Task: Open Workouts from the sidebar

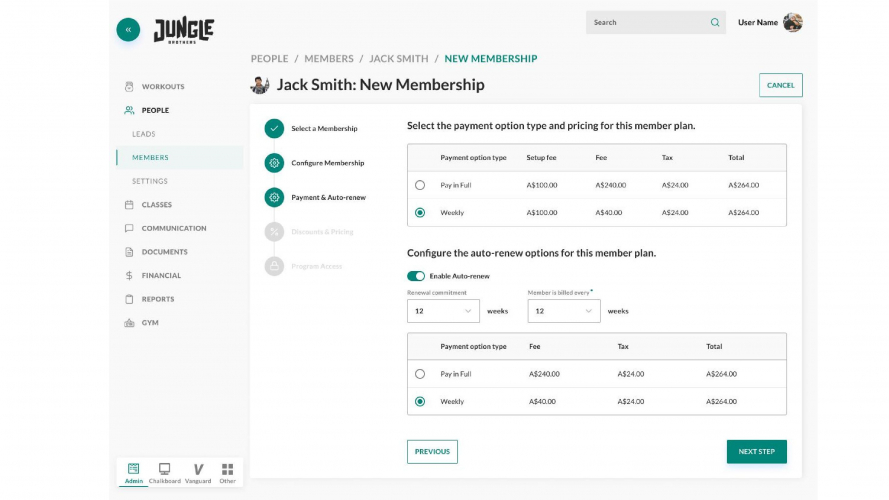Action: (162, 87)
